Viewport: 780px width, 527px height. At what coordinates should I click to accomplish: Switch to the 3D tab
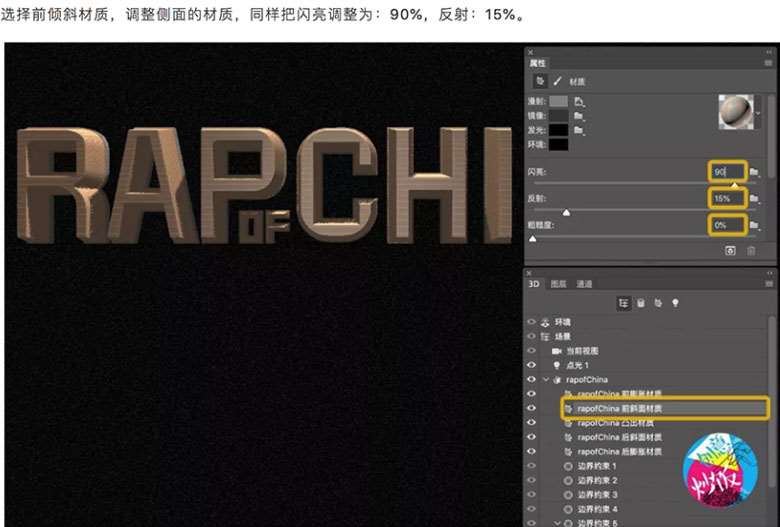coord(534,284)
